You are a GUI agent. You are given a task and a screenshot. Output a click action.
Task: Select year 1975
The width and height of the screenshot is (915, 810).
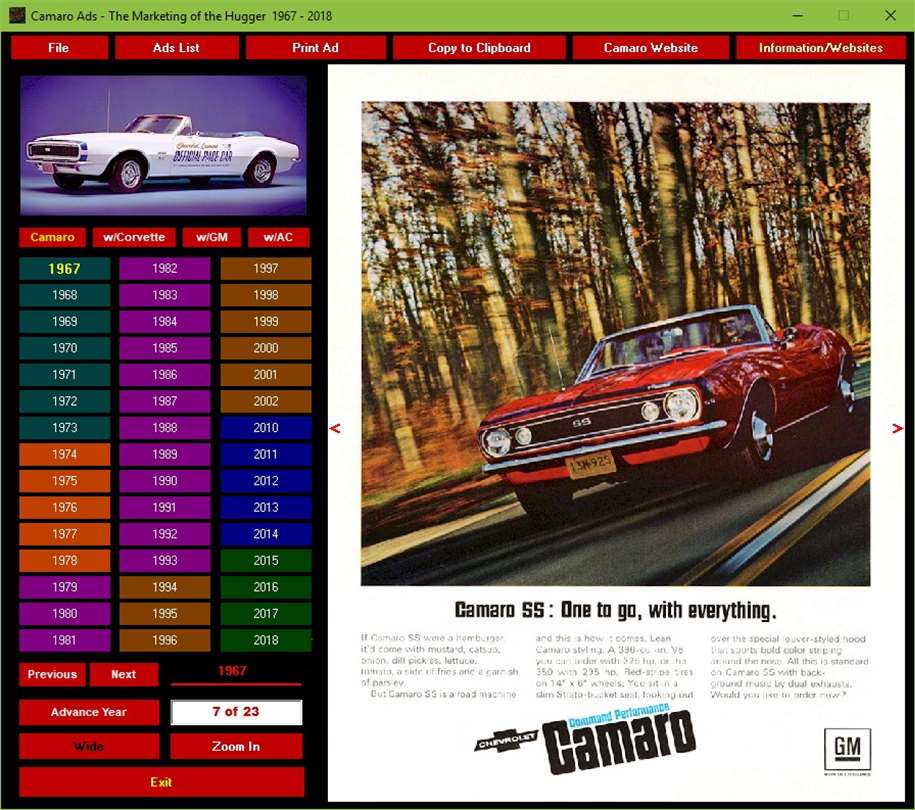click(65, 481)
